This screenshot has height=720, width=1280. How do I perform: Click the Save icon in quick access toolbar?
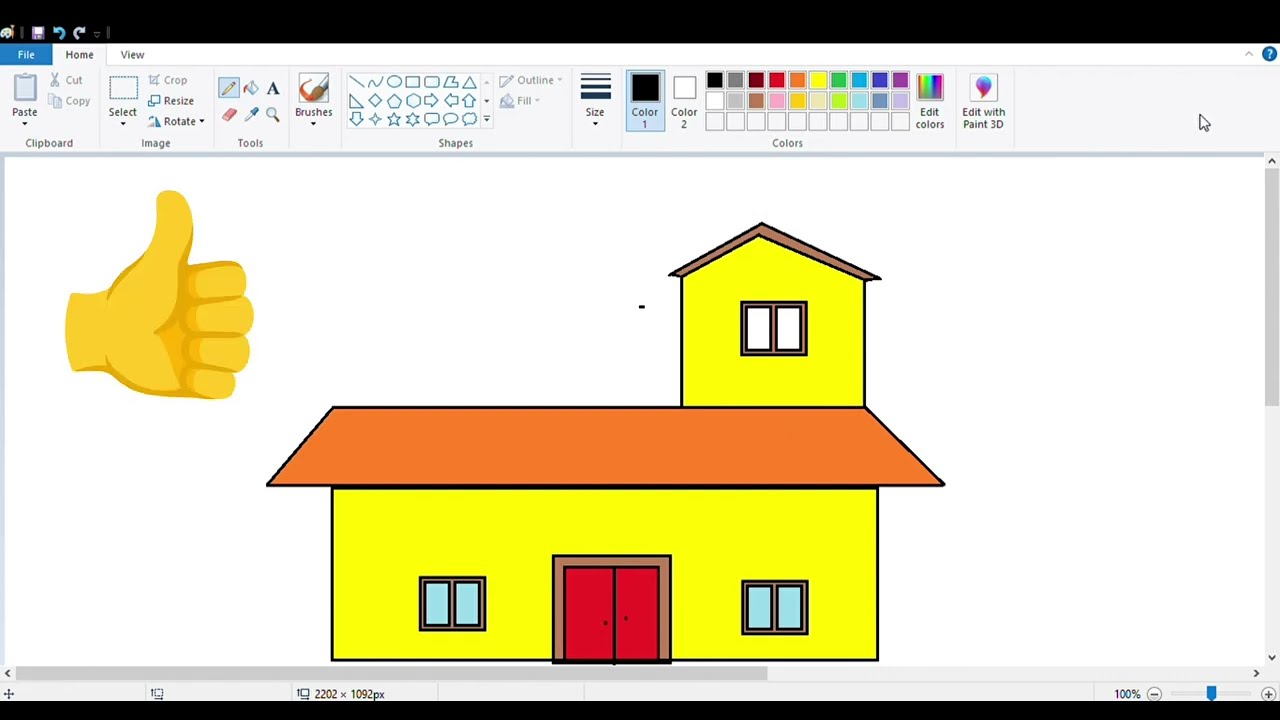(x=38, y=32)
